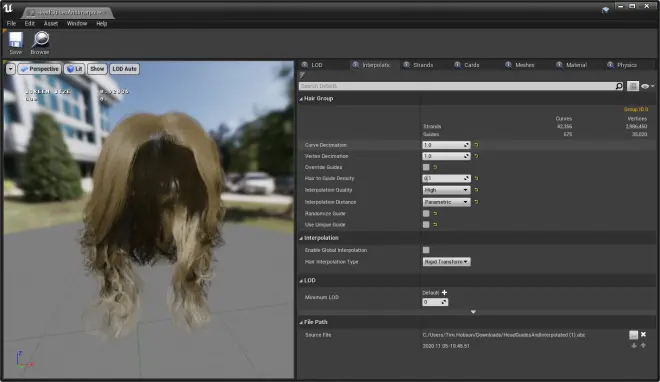Click the Group ID 0 label
The width and height of the screenshot is (660, 382).
pos(636,109)
